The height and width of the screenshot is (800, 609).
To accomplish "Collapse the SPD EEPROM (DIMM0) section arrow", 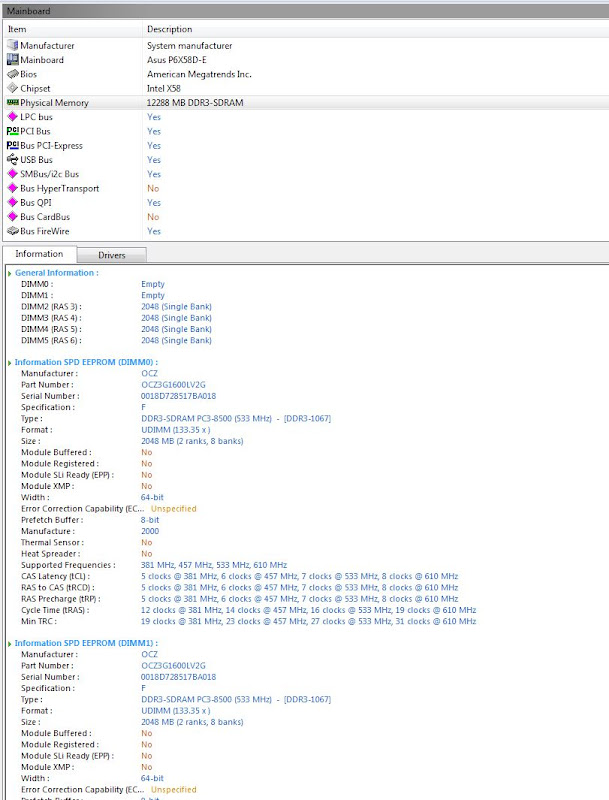I will click(10, 363).
